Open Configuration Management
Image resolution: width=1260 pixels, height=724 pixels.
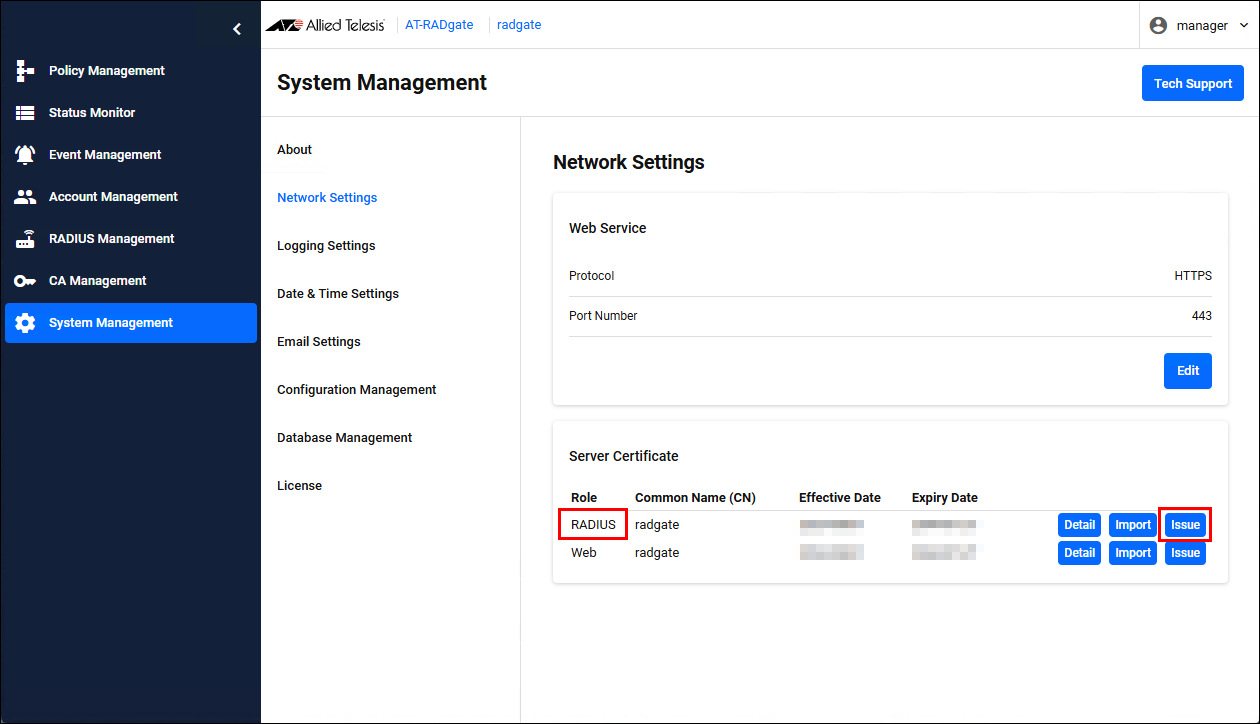357,390
